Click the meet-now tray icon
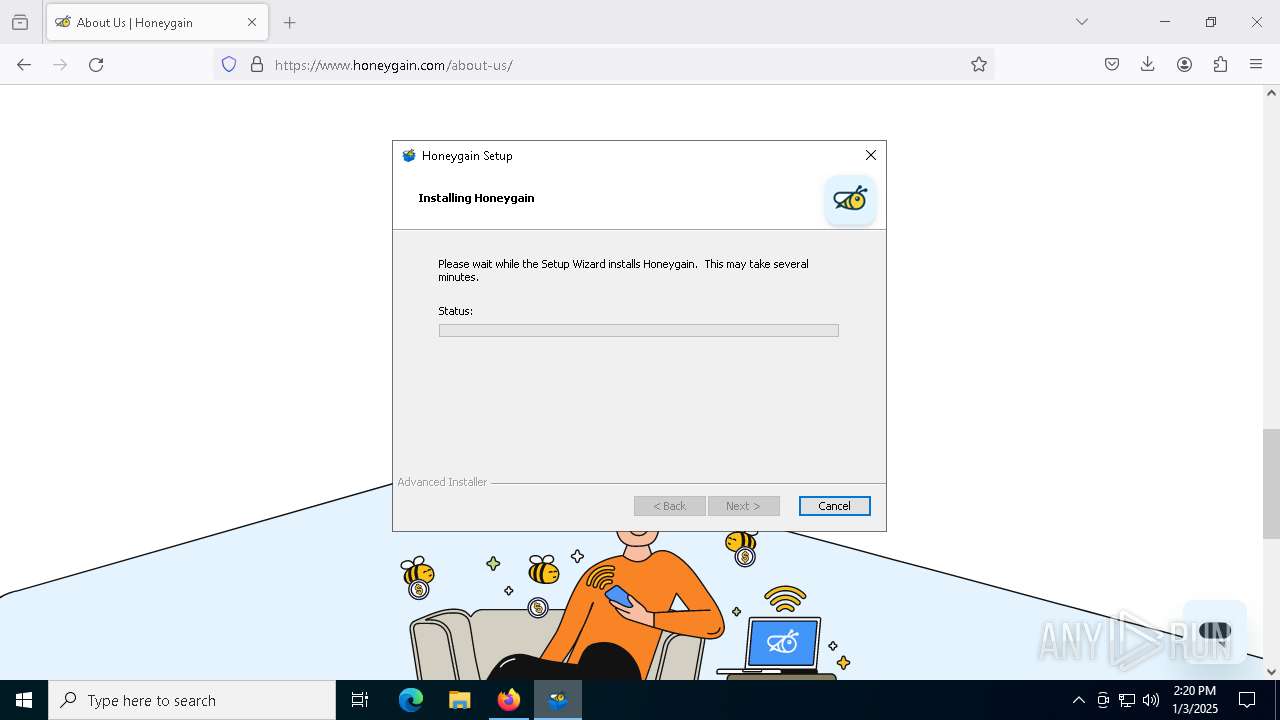The height and width of the screenshot is (720, 1280). [1103, 700]
